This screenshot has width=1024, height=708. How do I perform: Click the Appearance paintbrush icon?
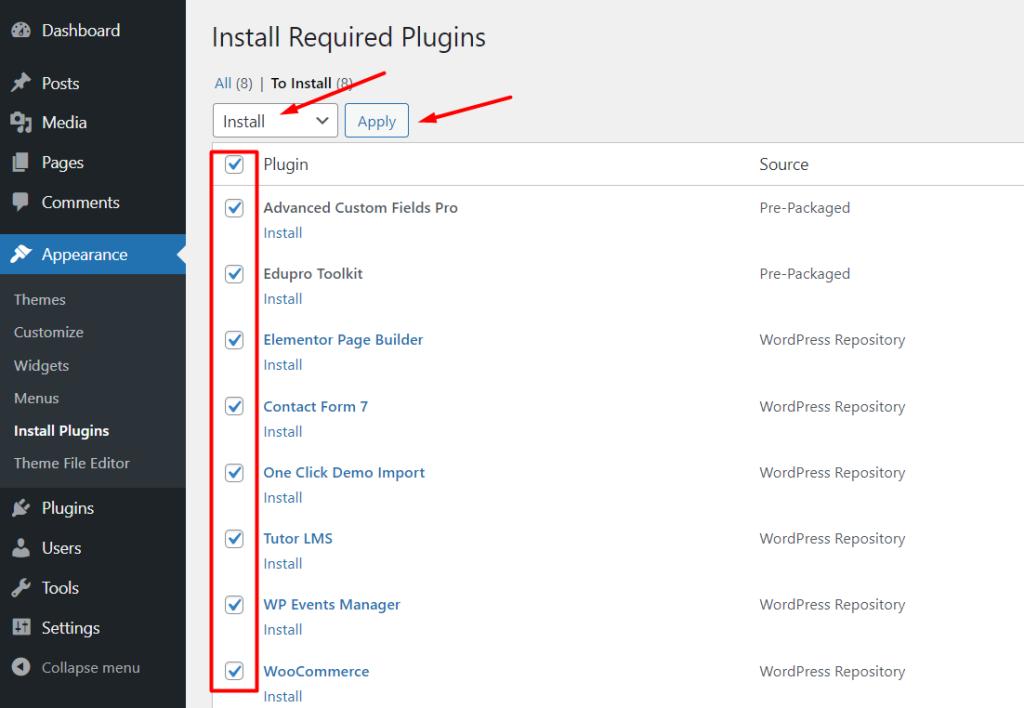pyautogui.click(x=21, y=254)
